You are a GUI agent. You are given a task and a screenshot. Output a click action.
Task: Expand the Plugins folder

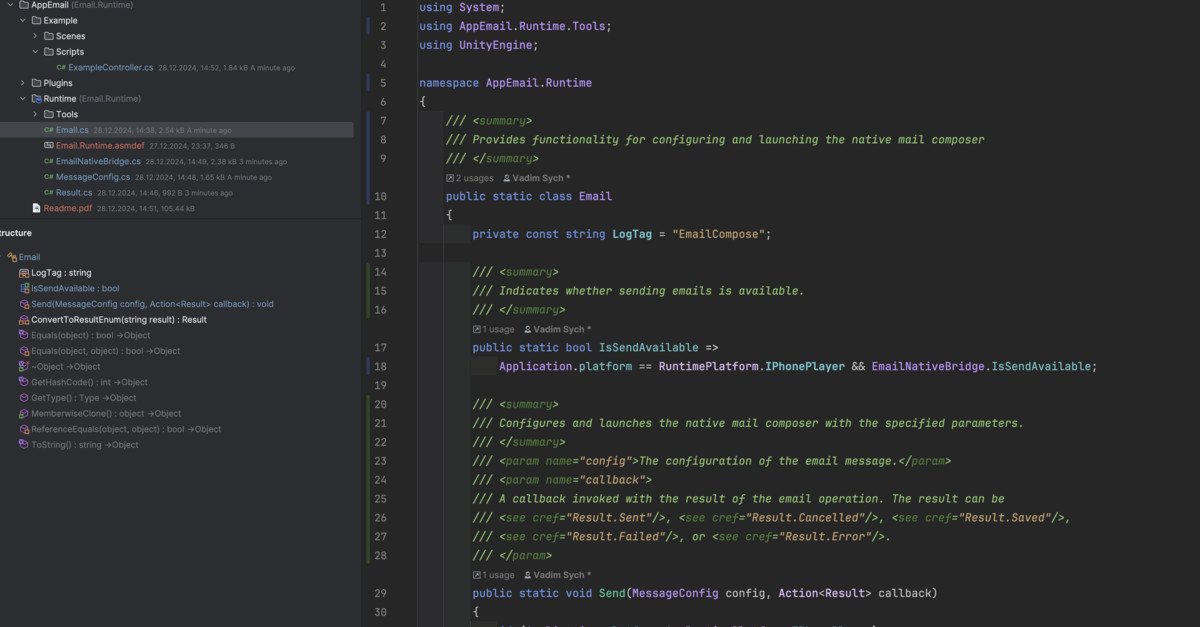[x=23, y=83]
